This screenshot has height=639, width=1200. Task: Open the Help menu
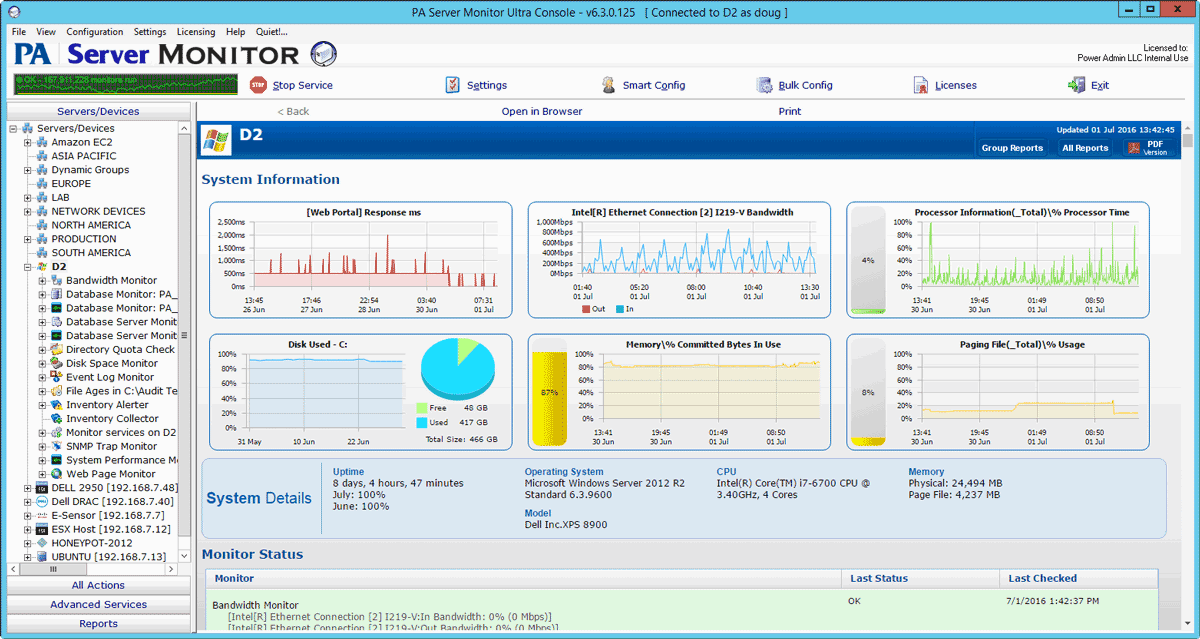pyautogui.click(x=235, y=32)
